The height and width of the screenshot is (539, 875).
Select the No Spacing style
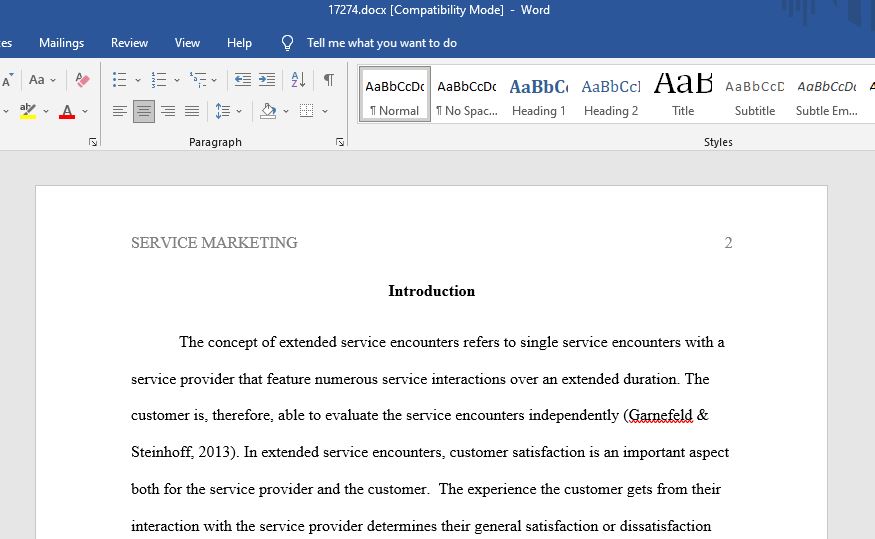tap(467, 94)
